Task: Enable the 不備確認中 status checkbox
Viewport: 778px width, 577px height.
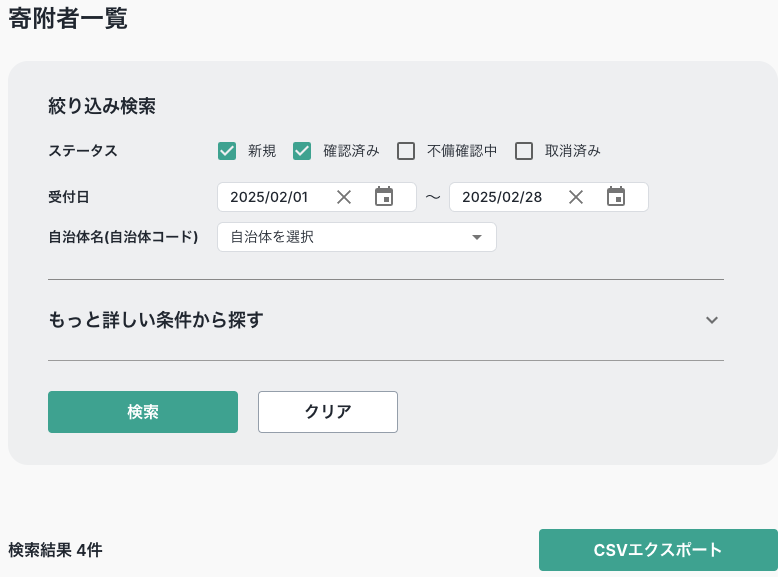Action: 406,151
